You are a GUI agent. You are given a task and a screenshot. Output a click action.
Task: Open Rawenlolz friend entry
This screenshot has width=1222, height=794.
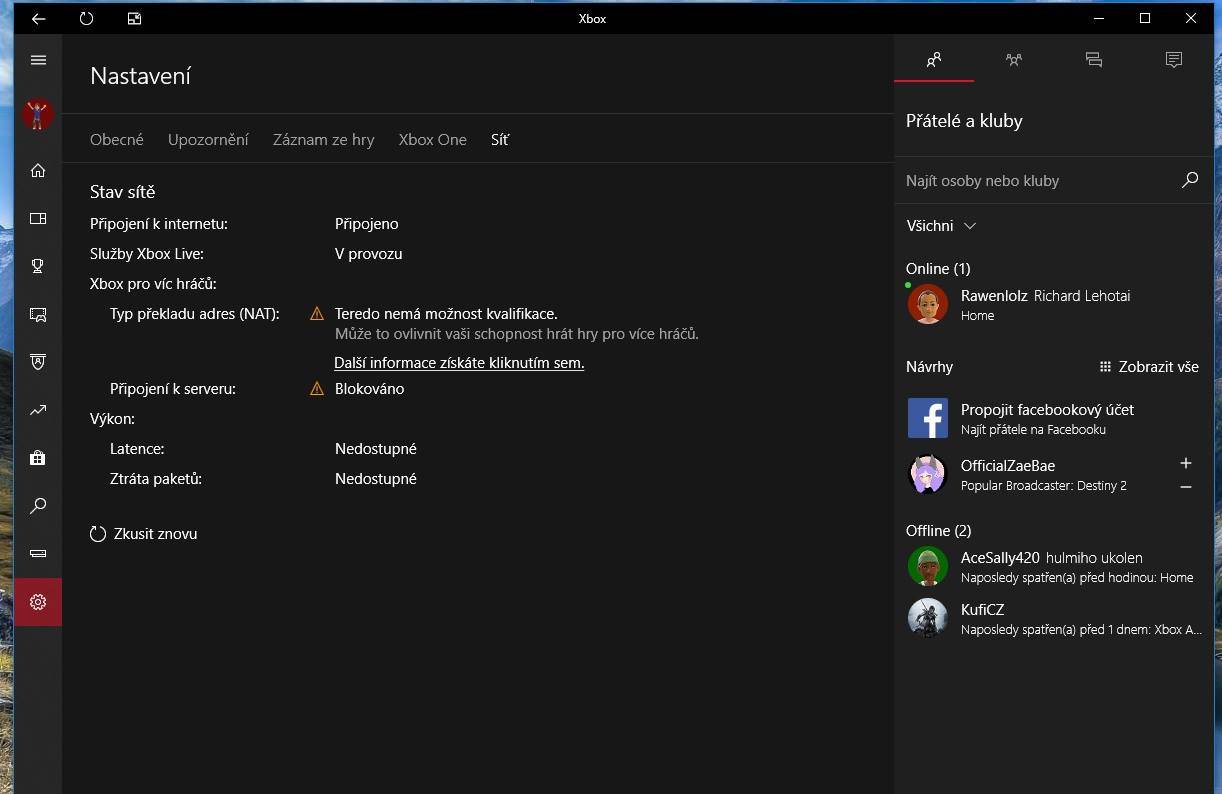1054,305
